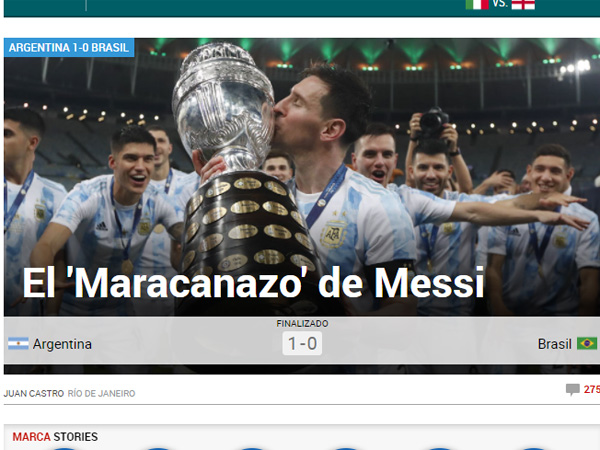The height and width of the screenshot is (450, 600).
Task: Open author Juan Castro's page
Action: tap(34, 393)
